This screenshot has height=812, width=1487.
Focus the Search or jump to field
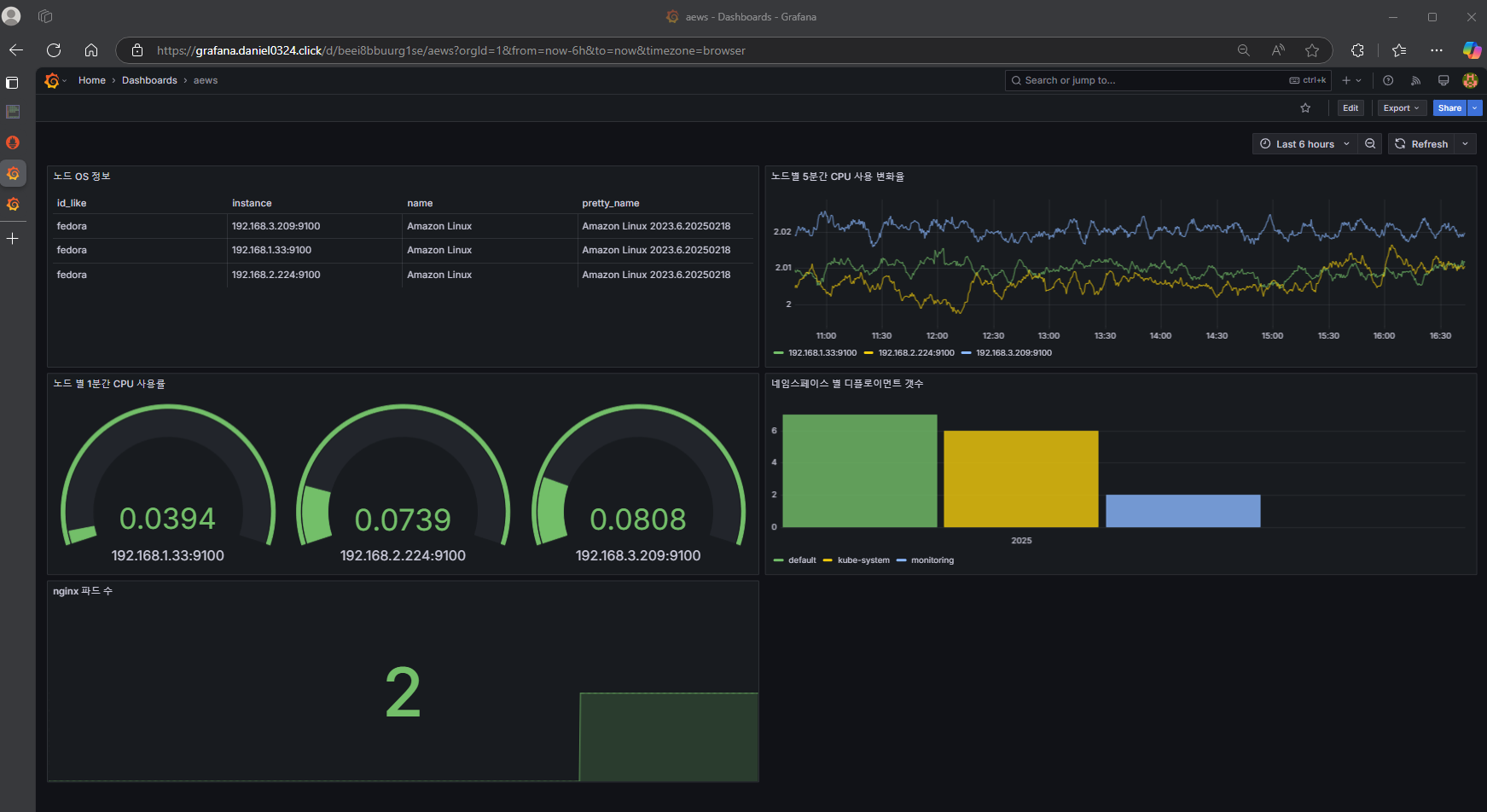coord(1168,80)
